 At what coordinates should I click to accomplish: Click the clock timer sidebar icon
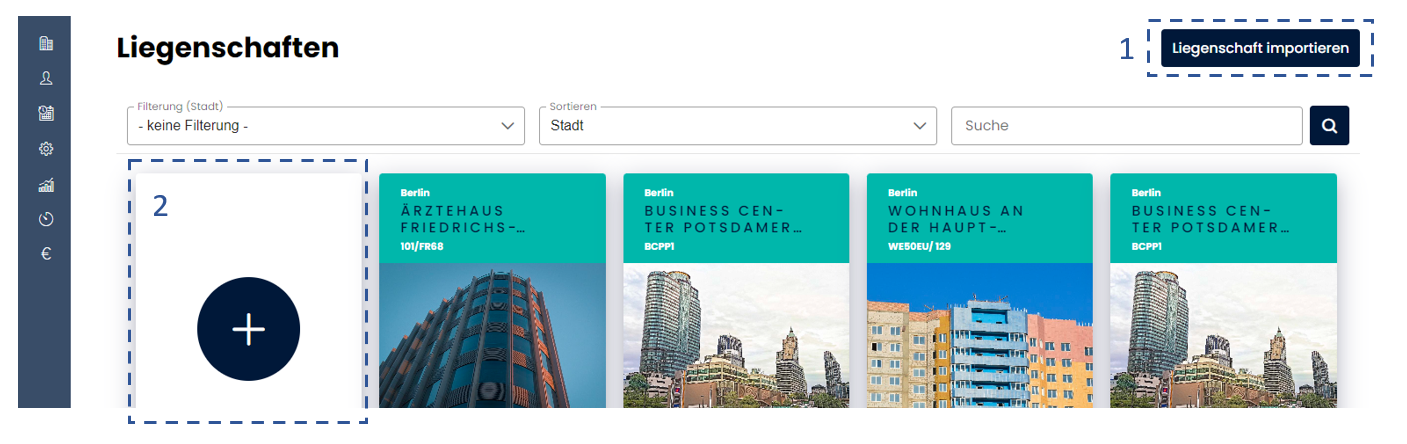click(45, 219)
